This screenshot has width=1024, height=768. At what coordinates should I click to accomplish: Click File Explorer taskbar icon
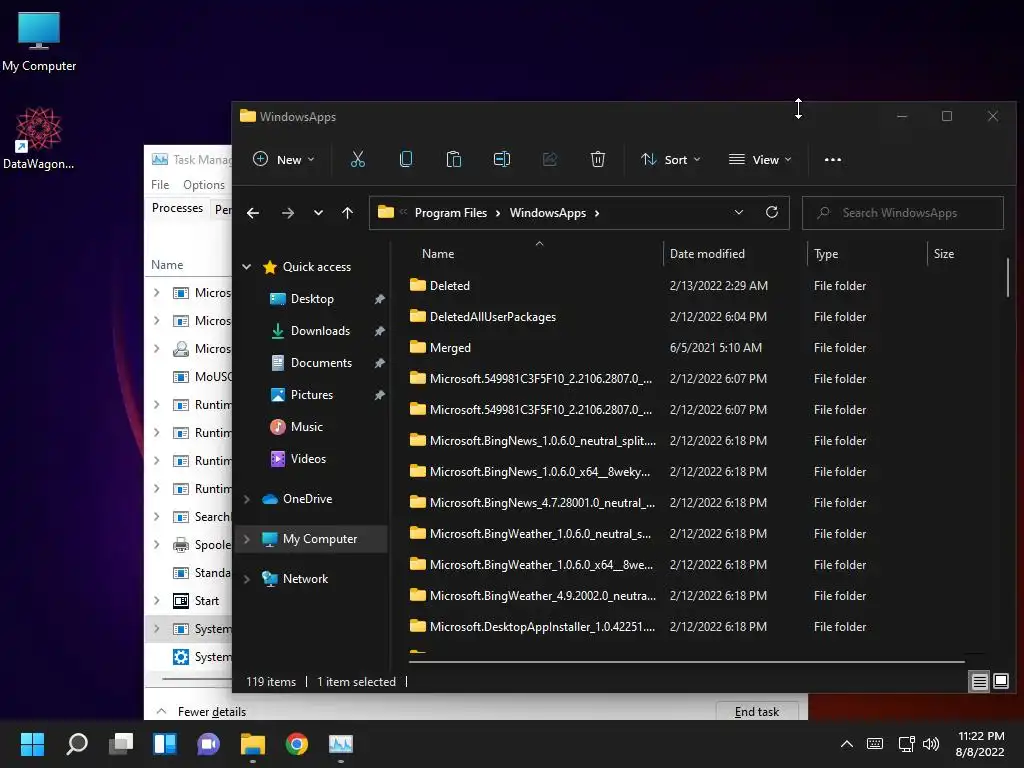(x=253, y=744)
